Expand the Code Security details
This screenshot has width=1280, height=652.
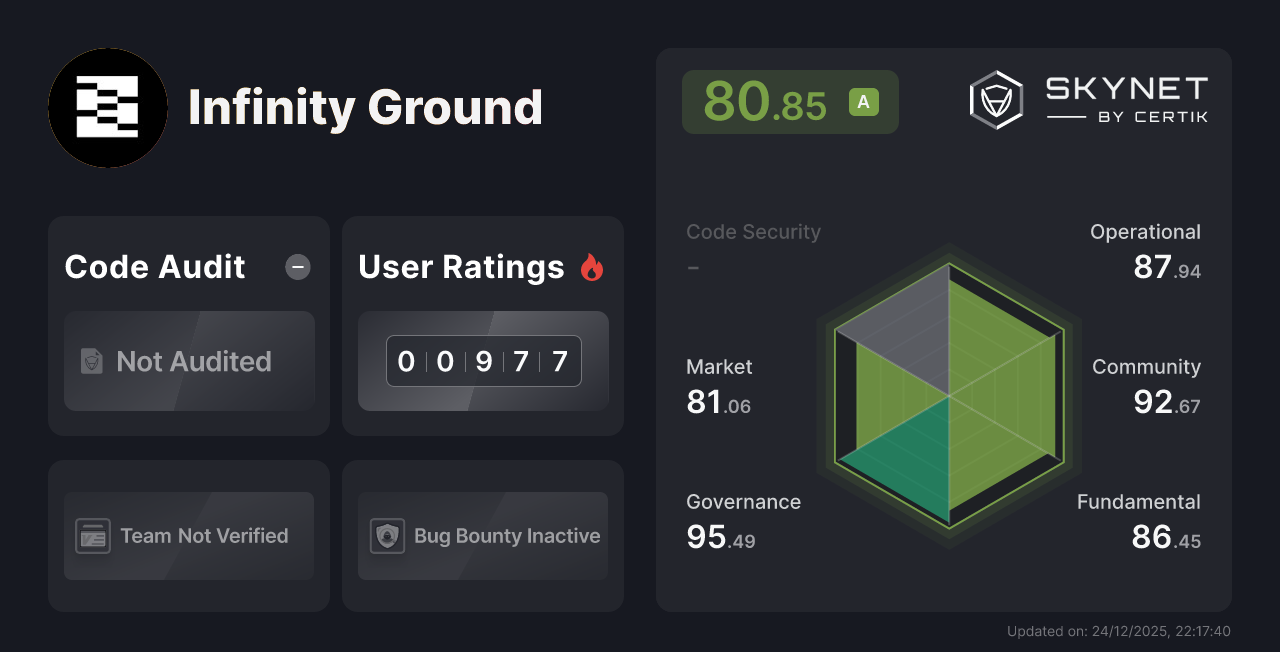pos(753,232)
